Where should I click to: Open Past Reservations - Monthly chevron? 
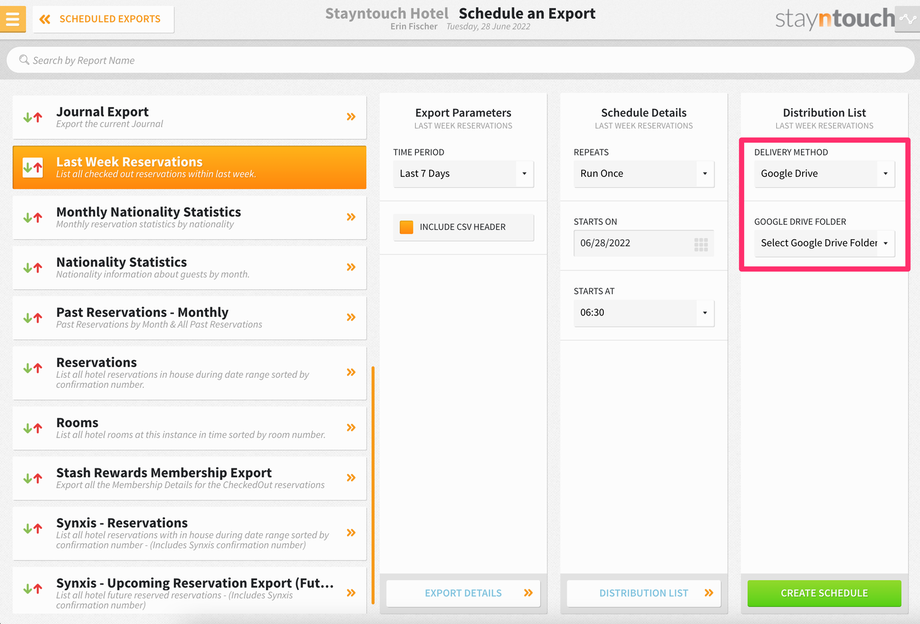(351, 317)
